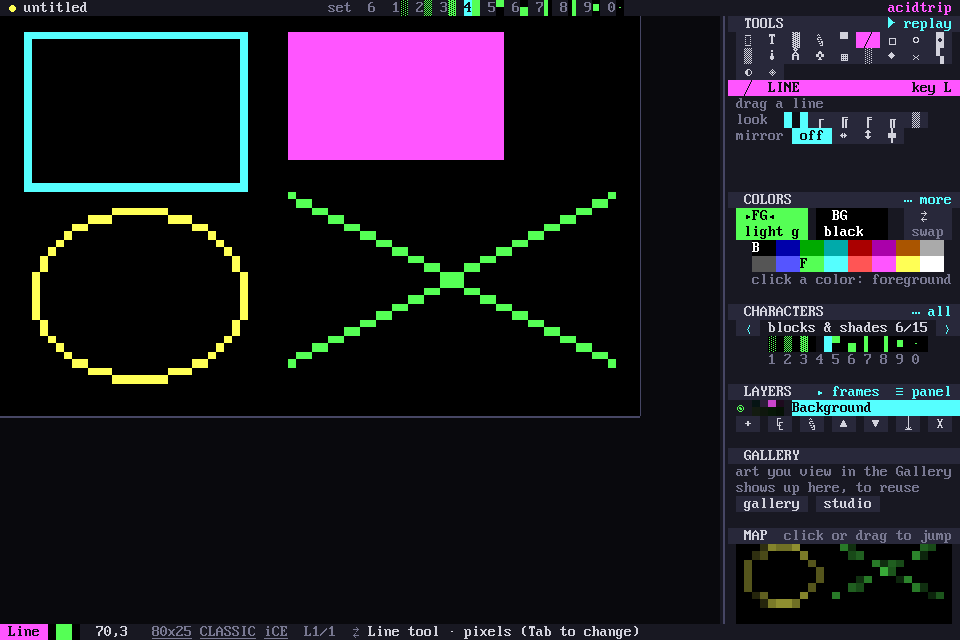Click the merge-down layer icon

[908, 424]
